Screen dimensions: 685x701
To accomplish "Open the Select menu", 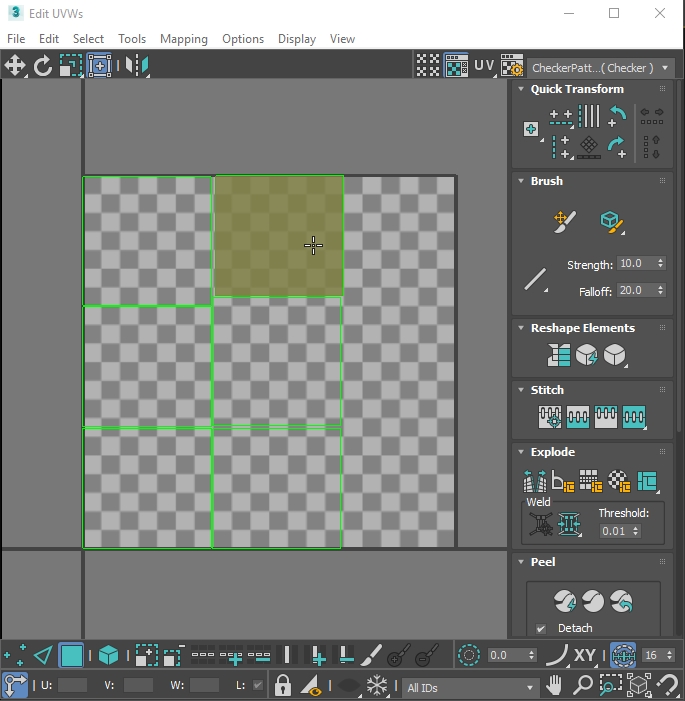I will [x=89, y=39].
